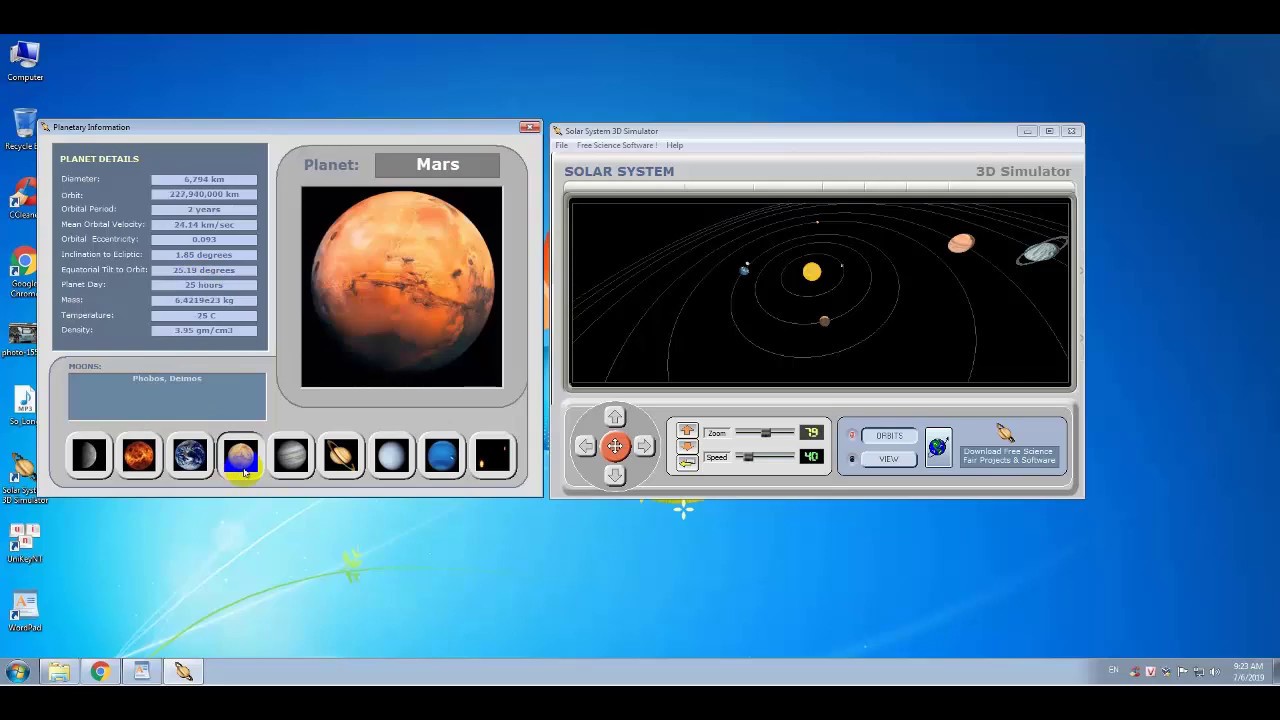
Task: Click the down arrow on the navigation pad
Action: (x=615, y=475)
